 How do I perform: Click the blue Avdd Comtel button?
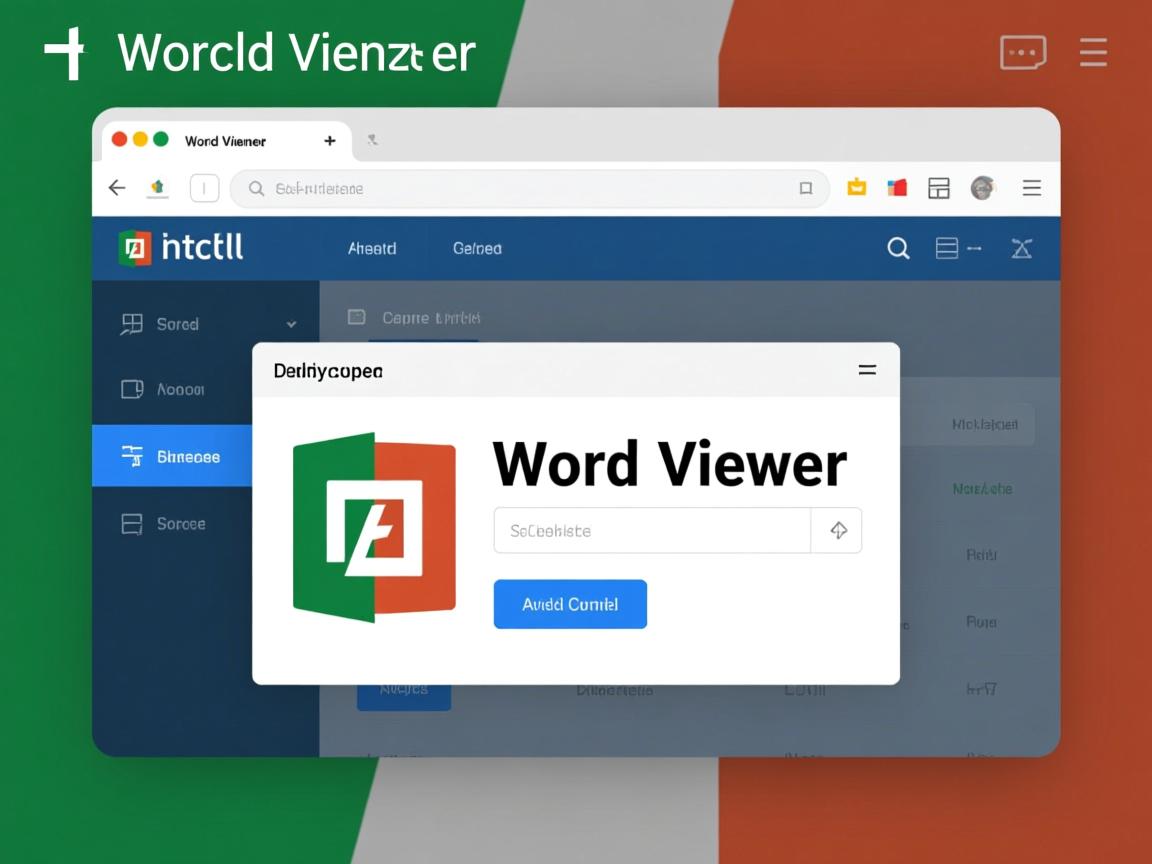click(570, 604)
